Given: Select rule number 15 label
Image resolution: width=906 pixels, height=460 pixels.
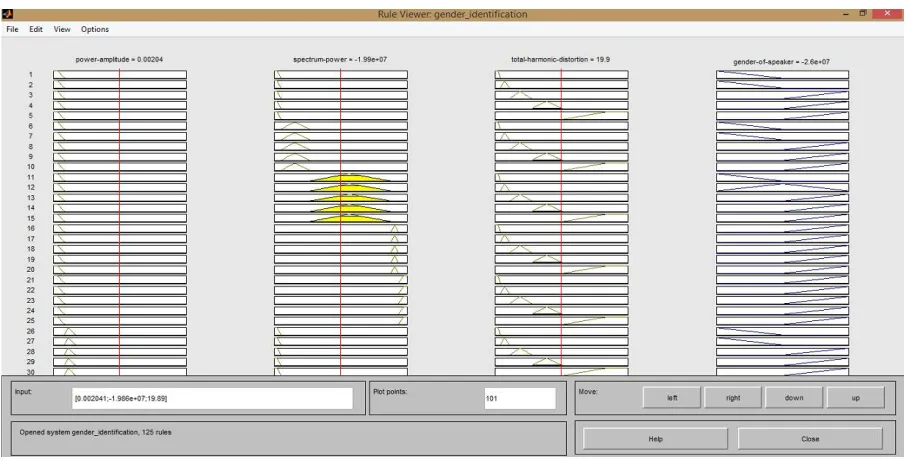Looking at the screenshot, I should click(31, 218).
